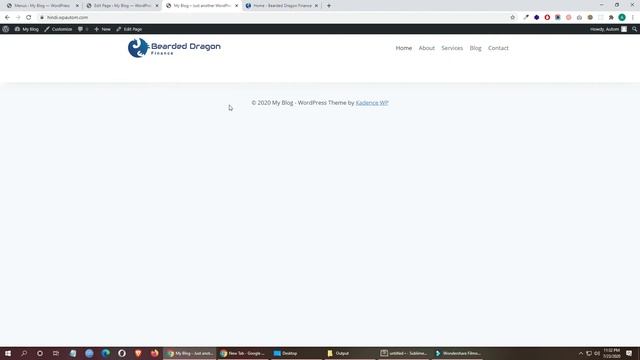Close the Menus My Blog tab
Image resolution: width=640 pixels, height=360 pixels.
[77, 6]
